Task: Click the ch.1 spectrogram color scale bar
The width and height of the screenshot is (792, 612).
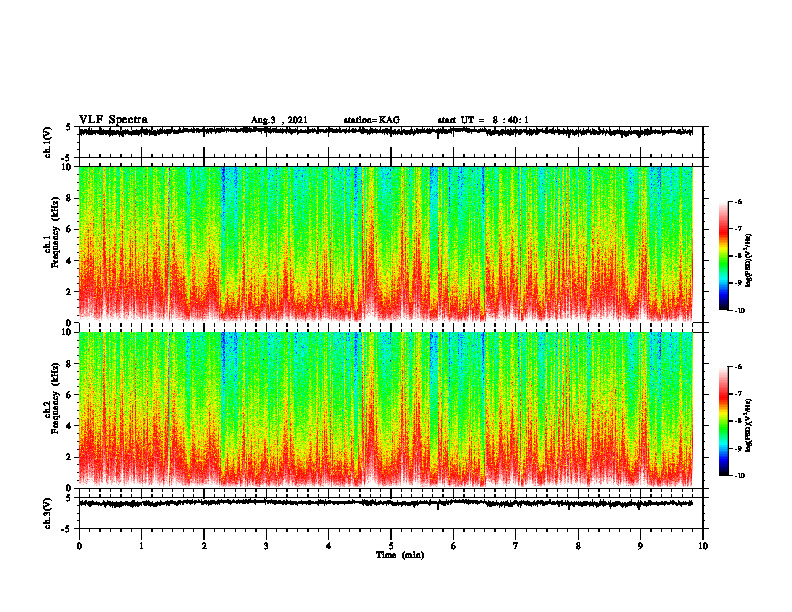Action: 724,256
